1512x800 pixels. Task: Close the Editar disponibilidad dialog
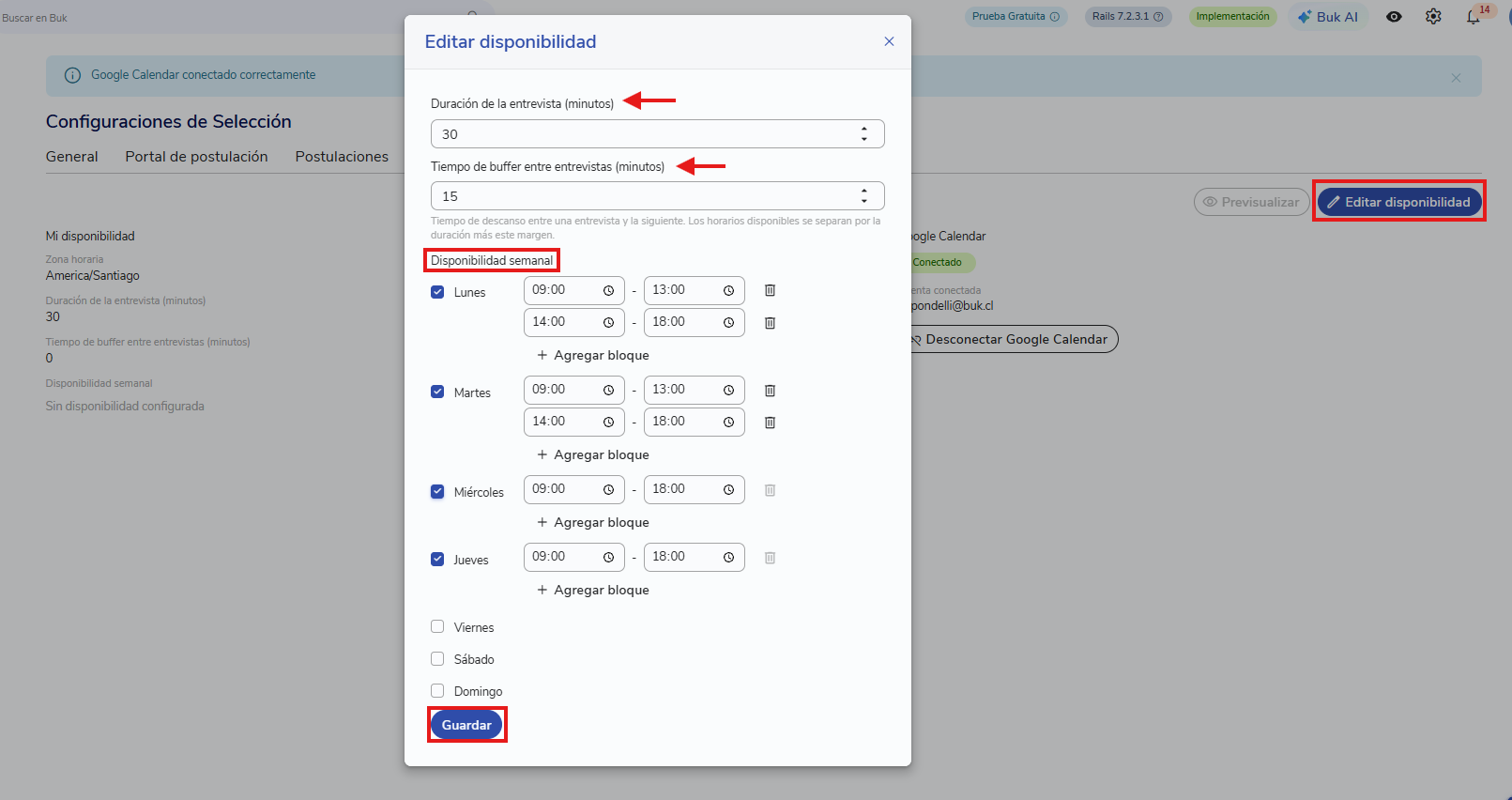point(889,41)
